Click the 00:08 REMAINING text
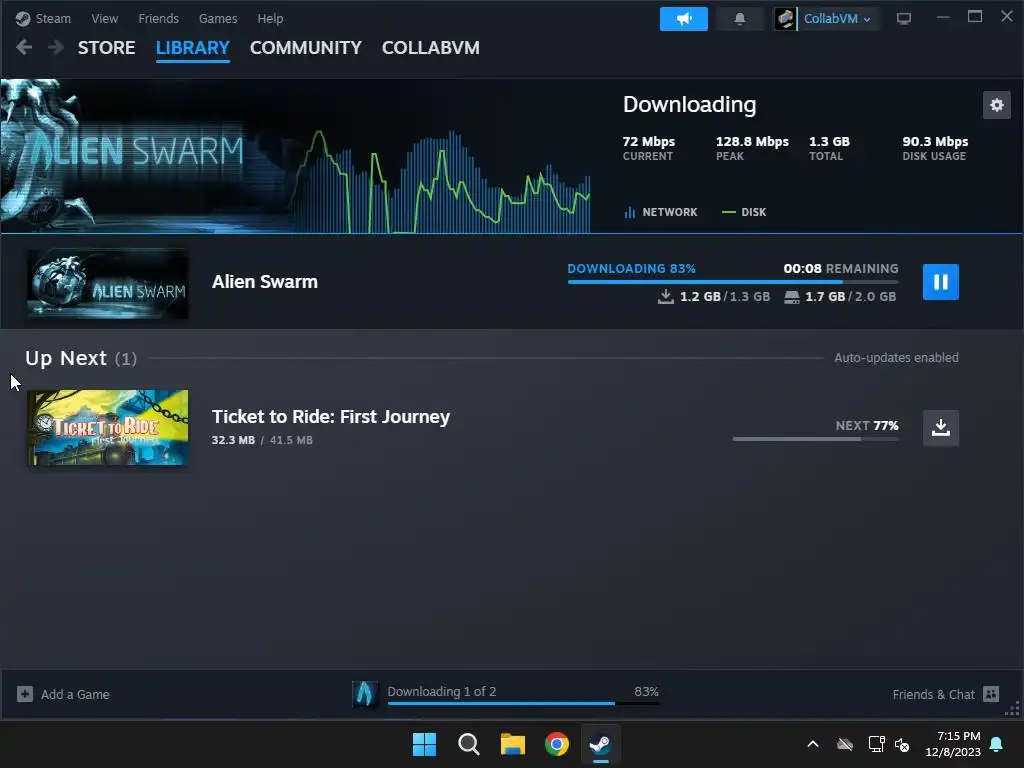Screen dimensions: 1024x768 [840, 268]
